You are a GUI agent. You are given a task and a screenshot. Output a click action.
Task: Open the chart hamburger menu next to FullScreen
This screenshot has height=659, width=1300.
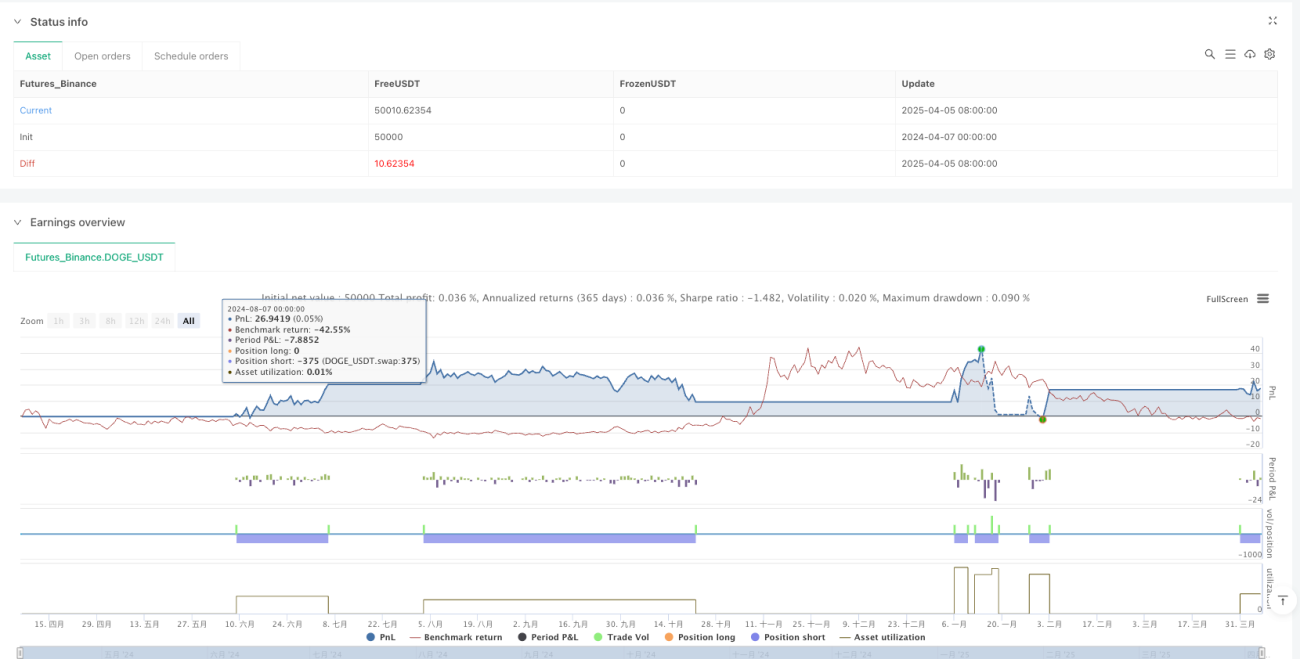(1263, 299)
